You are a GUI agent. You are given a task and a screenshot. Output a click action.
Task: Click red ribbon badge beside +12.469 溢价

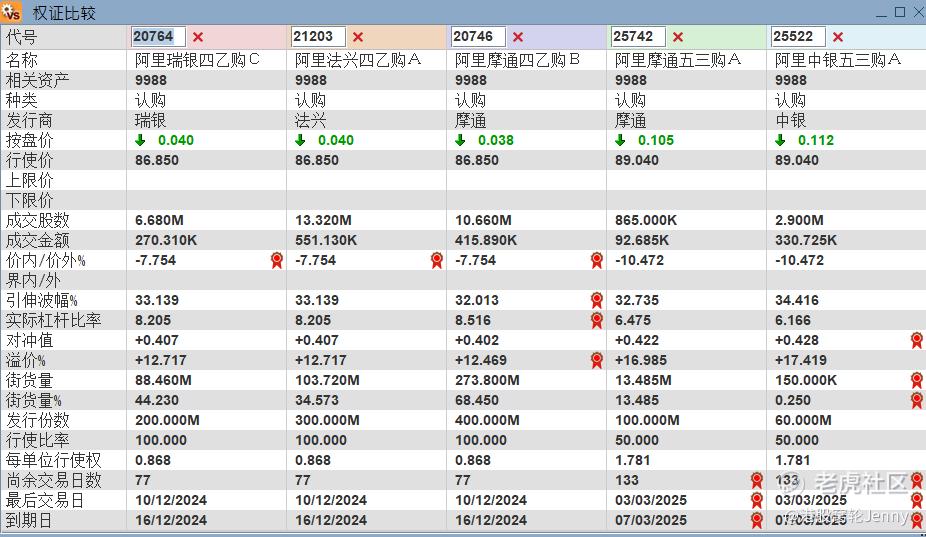pyautogui.click(x=596, y=360)
